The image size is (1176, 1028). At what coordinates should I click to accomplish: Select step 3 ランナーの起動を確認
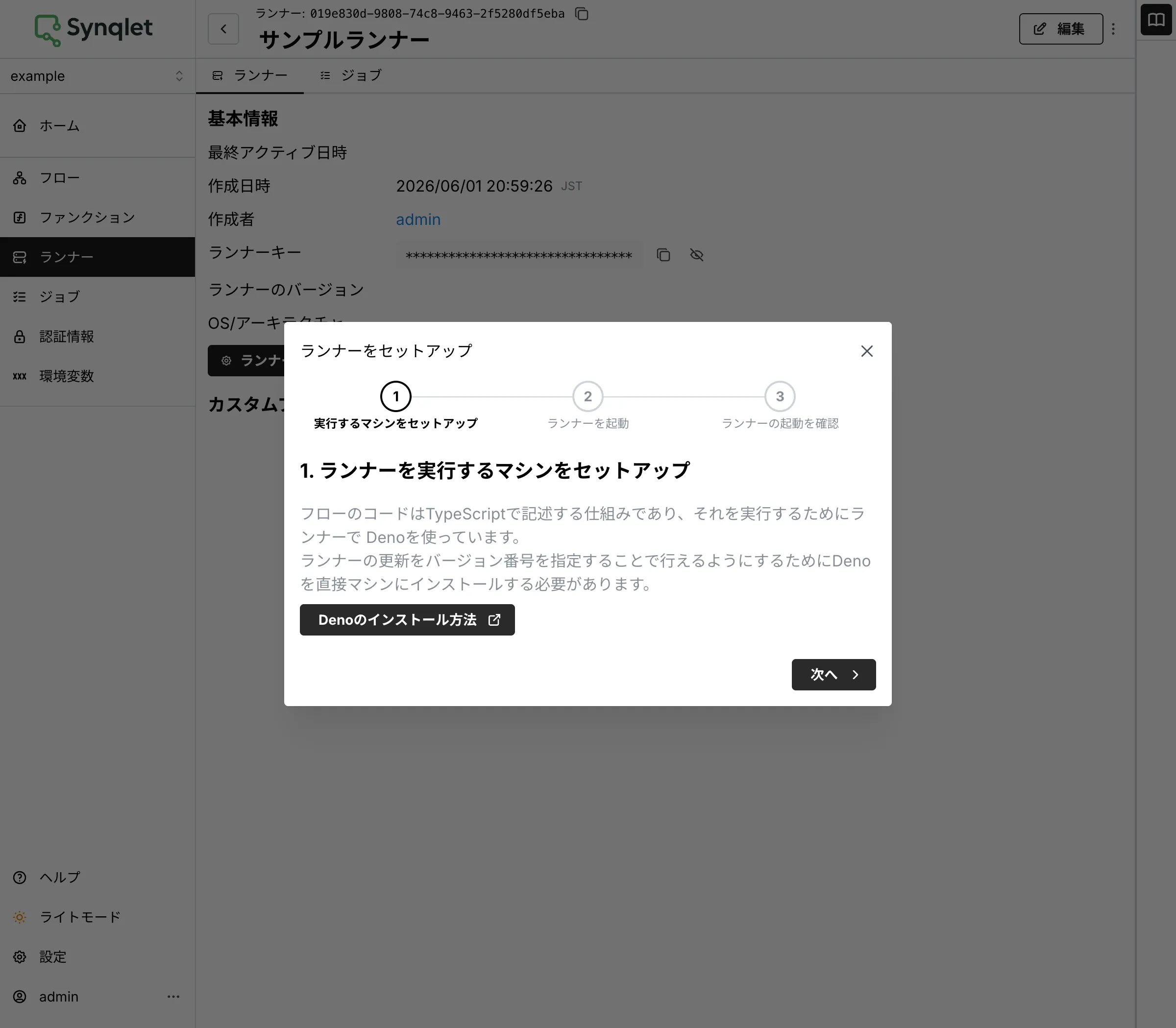pyautogui.click(x=780, y=406)
